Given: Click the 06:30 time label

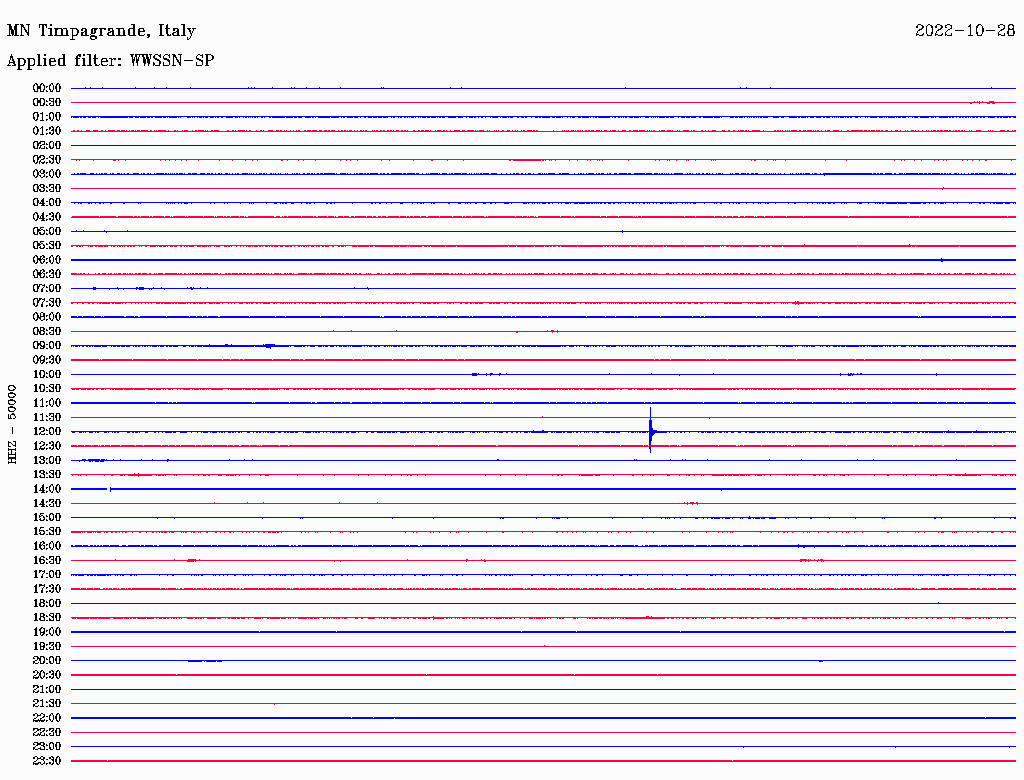Looking at the screenshot, I should pyautogui.click(x=47, y=274).
